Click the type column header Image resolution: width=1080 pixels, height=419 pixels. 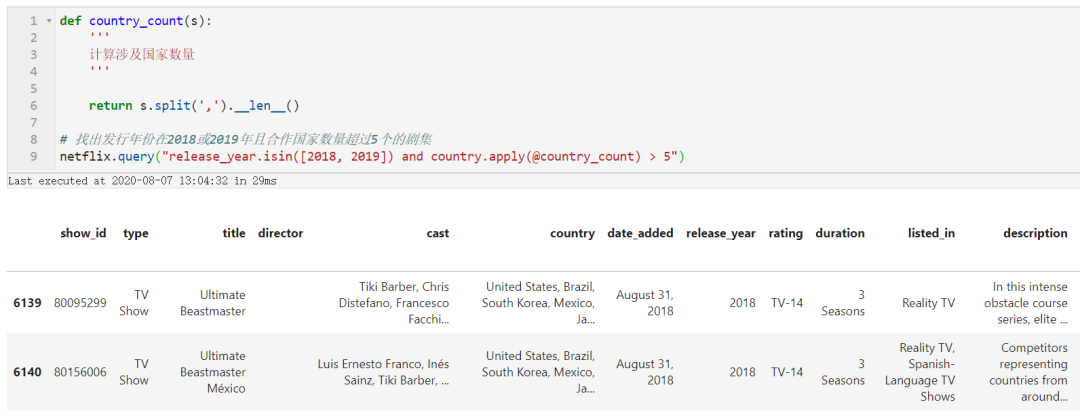click(x=136, y=233)
